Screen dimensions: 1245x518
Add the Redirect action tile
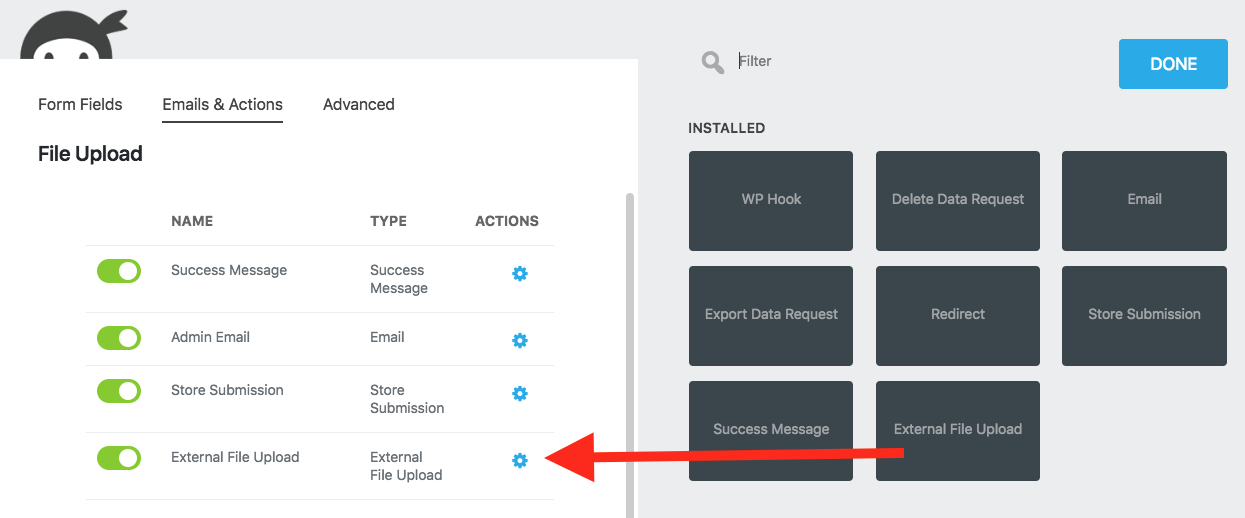pyautogui.click(x=958, y=315)
